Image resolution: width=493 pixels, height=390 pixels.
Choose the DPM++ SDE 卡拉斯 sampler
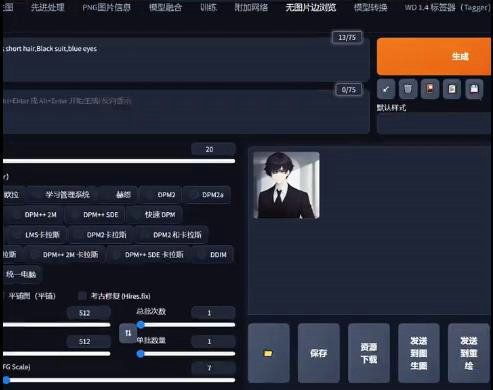[x=149, y=254]
